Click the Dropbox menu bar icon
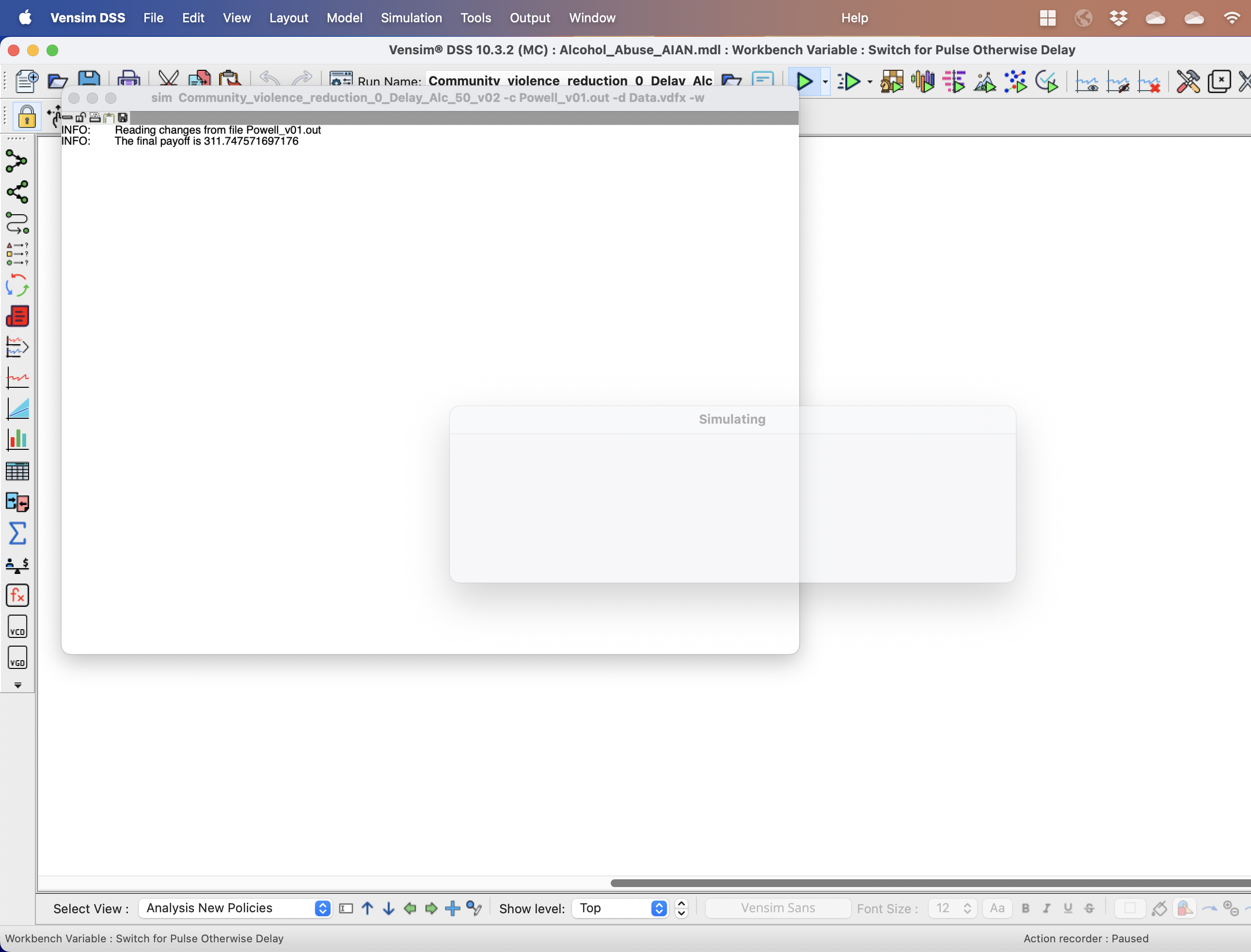 click(1118, 17)
